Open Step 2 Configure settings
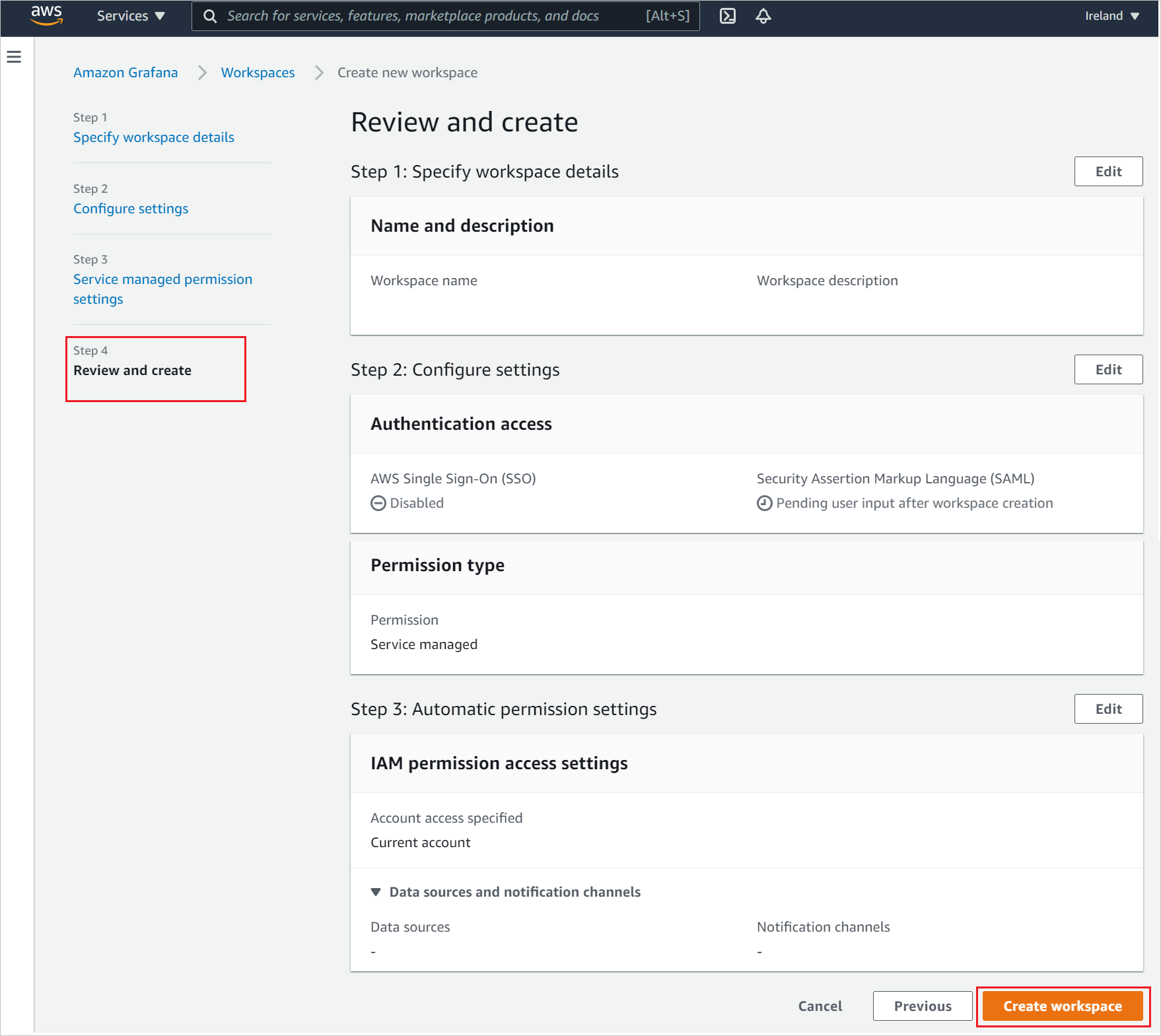Screen dimensions: 1161x1036 131,208
